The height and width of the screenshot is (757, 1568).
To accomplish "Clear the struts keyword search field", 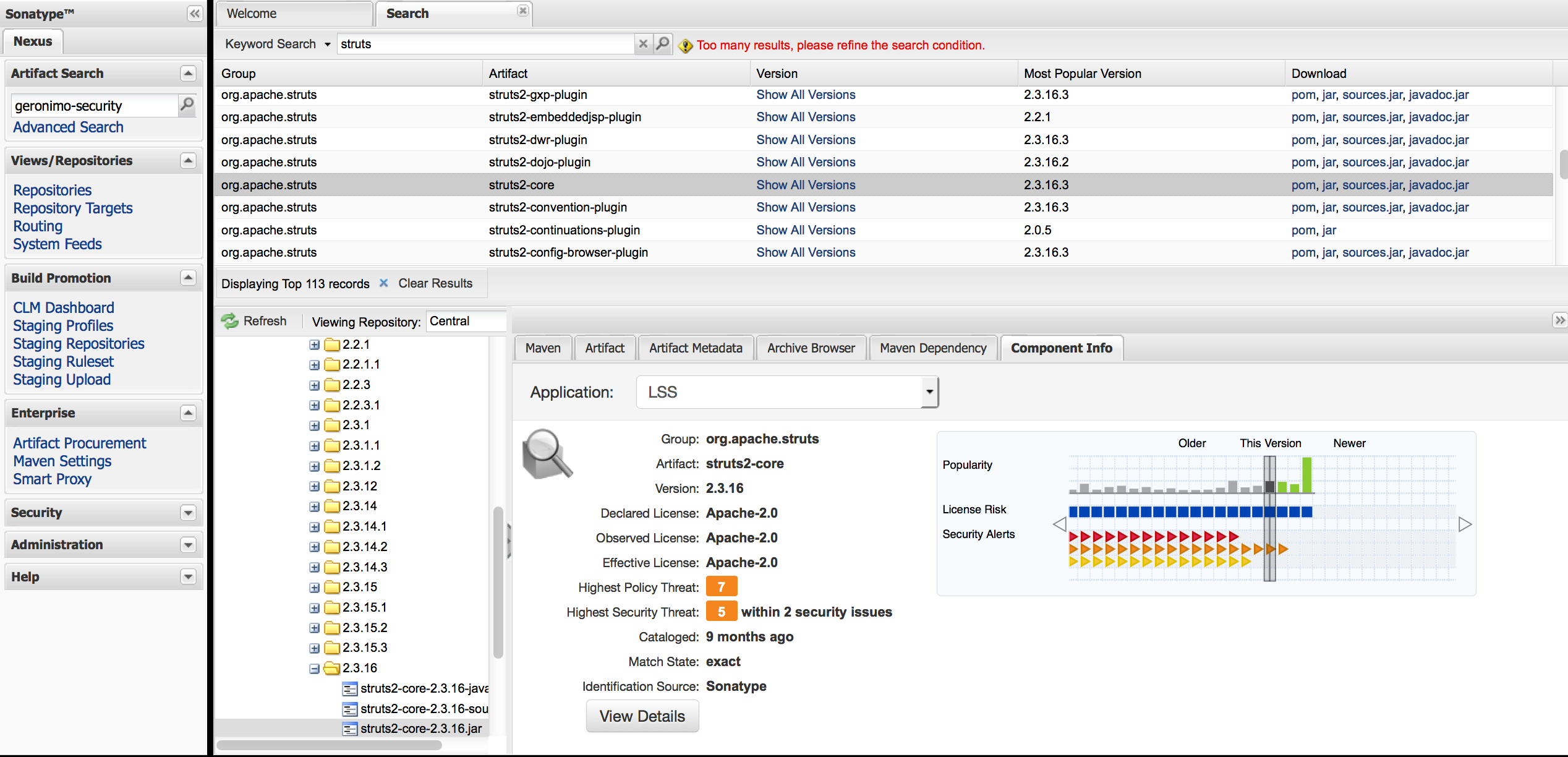I will 643,44.
